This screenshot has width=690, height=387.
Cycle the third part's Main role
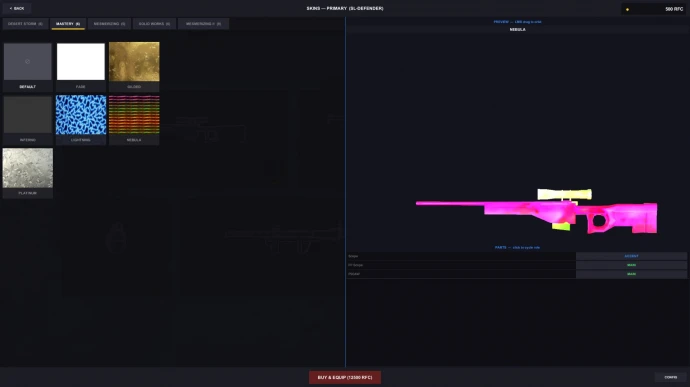click(631, 274)
